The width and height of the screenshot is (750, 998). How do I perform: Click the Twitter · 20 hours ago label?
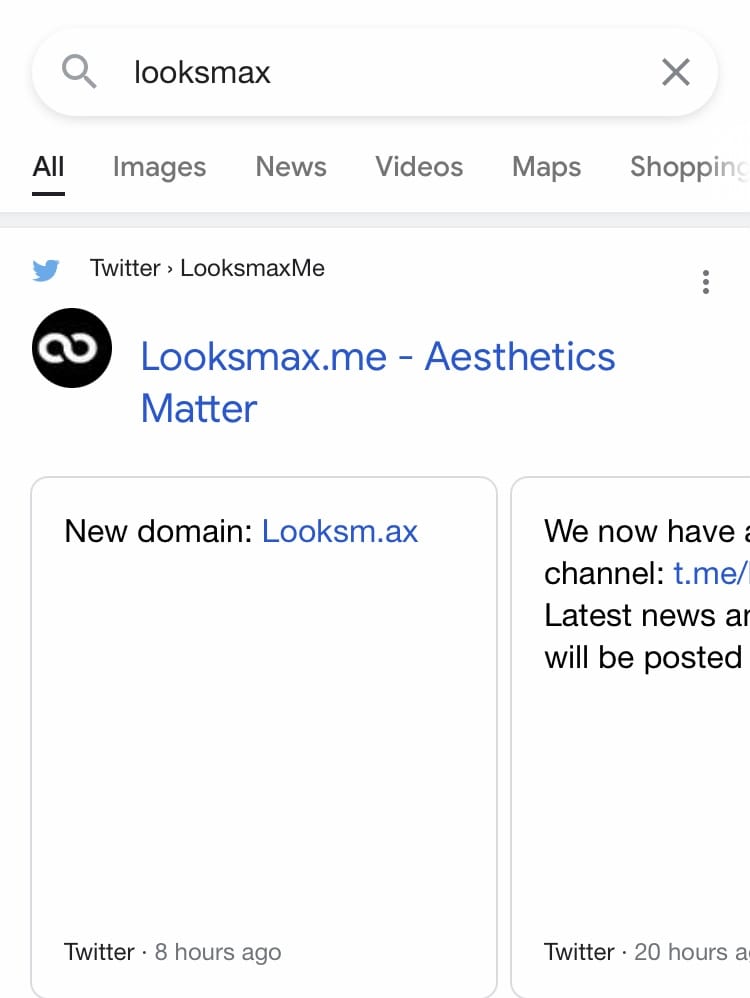click(x=646, y=952)
